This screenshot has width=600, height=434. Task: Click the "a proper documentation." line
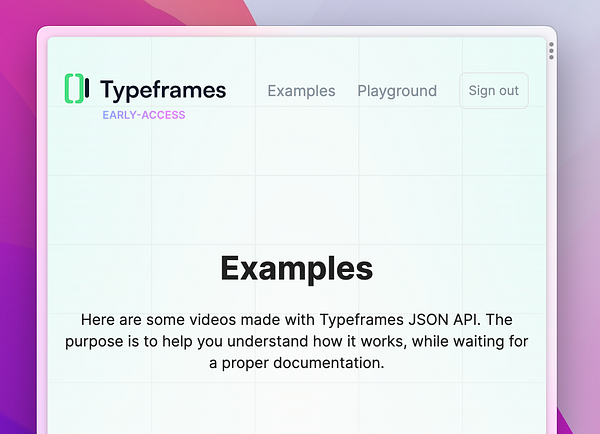point(297,363)
